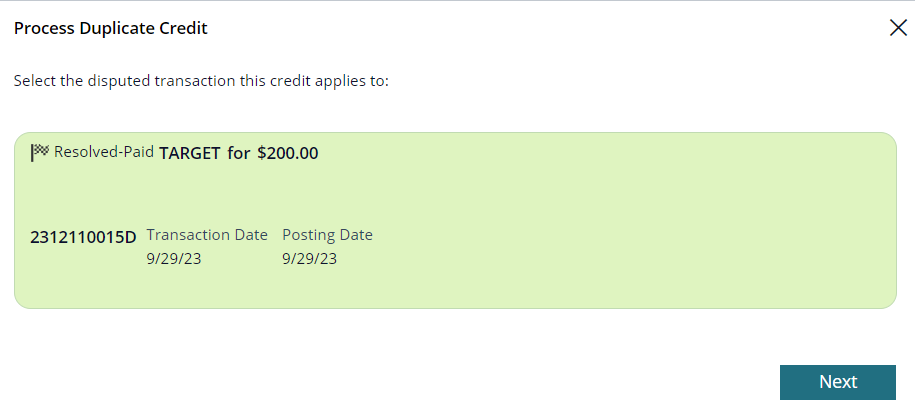Click the word 'for' in the transaction heading

click(x=239, y=153)
